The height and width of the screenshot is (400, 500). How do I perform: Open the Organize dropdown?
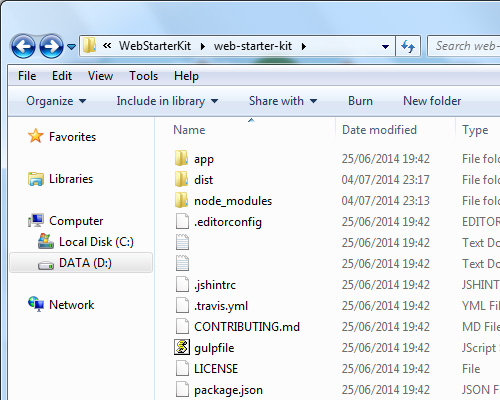[x=56, y=101]
